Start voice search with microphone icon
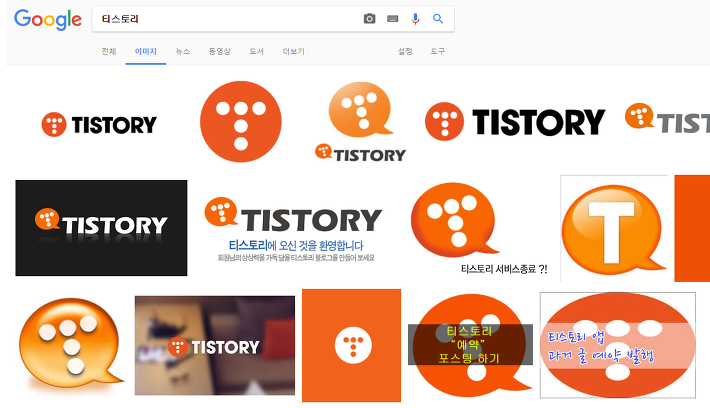Viewport: 710px width, 408px height. (415, 19)
